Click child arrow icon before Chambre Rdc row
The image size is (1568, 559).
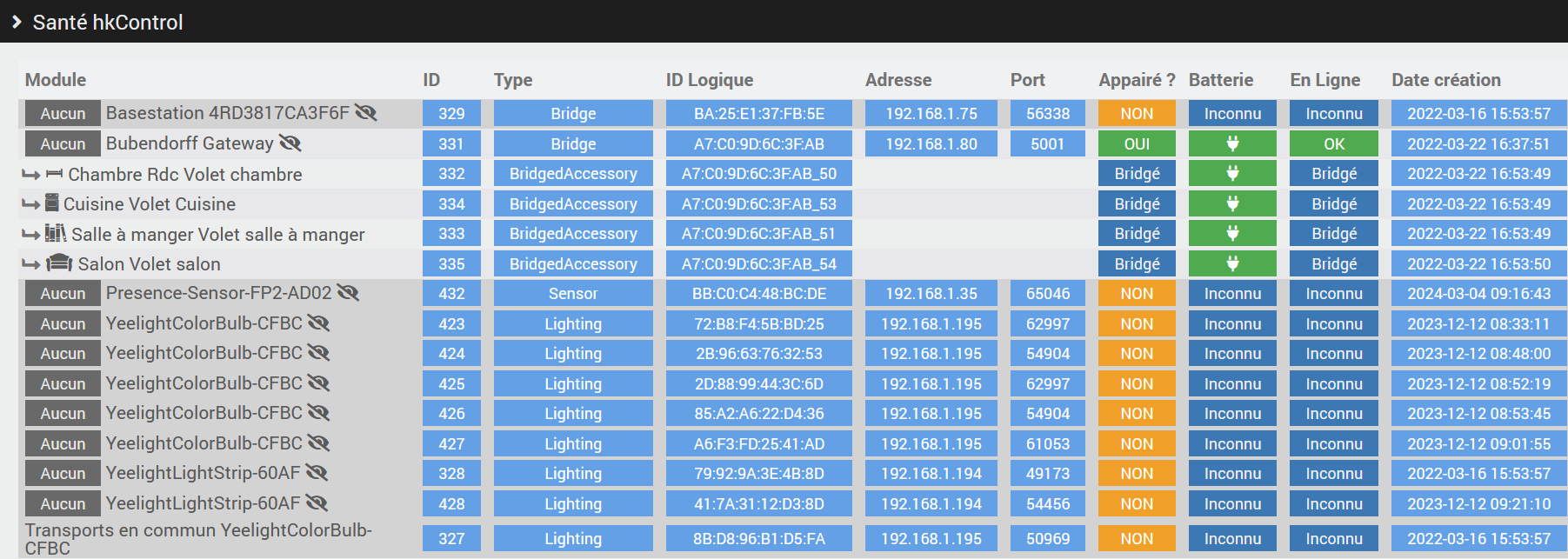click(31, 175)
